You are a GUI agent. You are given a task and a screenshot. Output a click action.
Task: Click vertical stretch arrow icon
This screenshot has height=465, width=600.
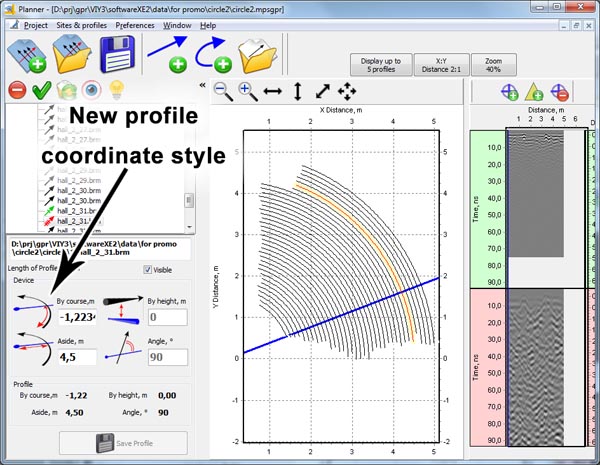(x=297, y=91)
